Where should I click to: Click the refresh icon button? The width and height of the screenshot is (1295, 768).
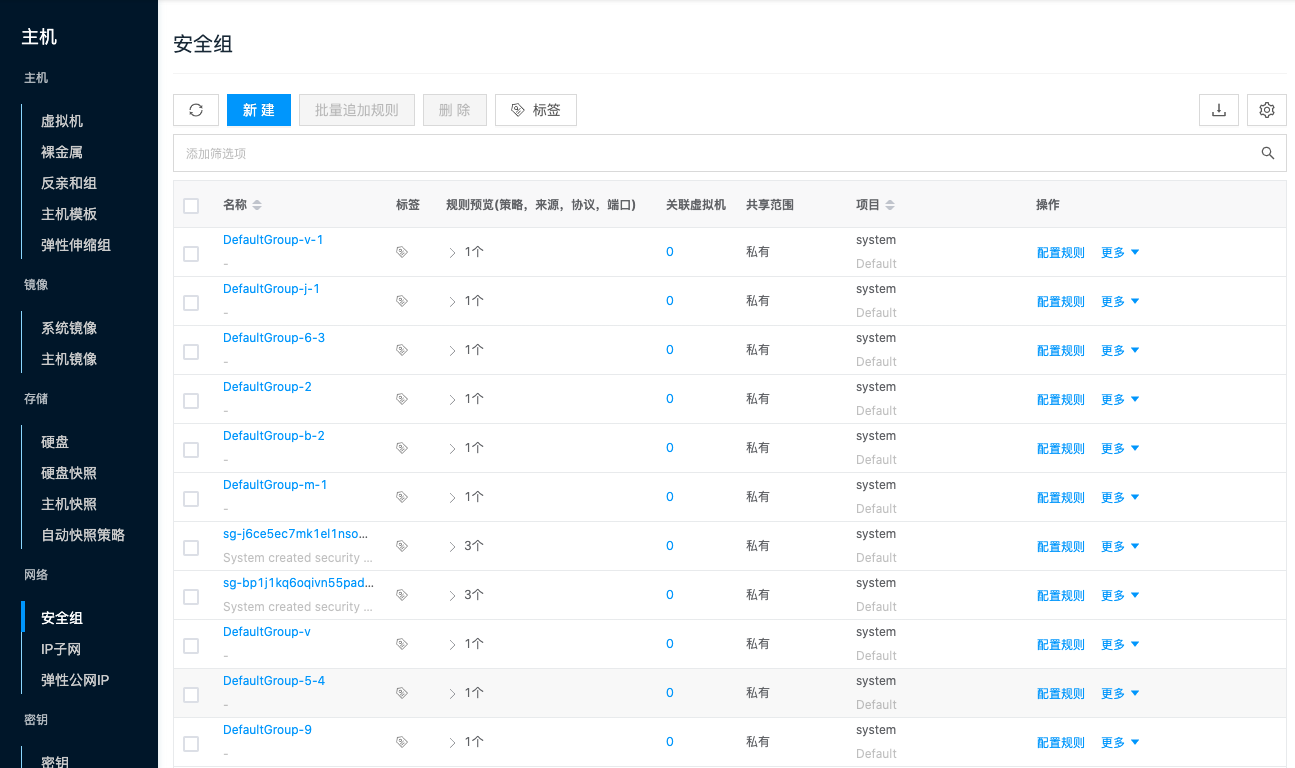point(196,110)
